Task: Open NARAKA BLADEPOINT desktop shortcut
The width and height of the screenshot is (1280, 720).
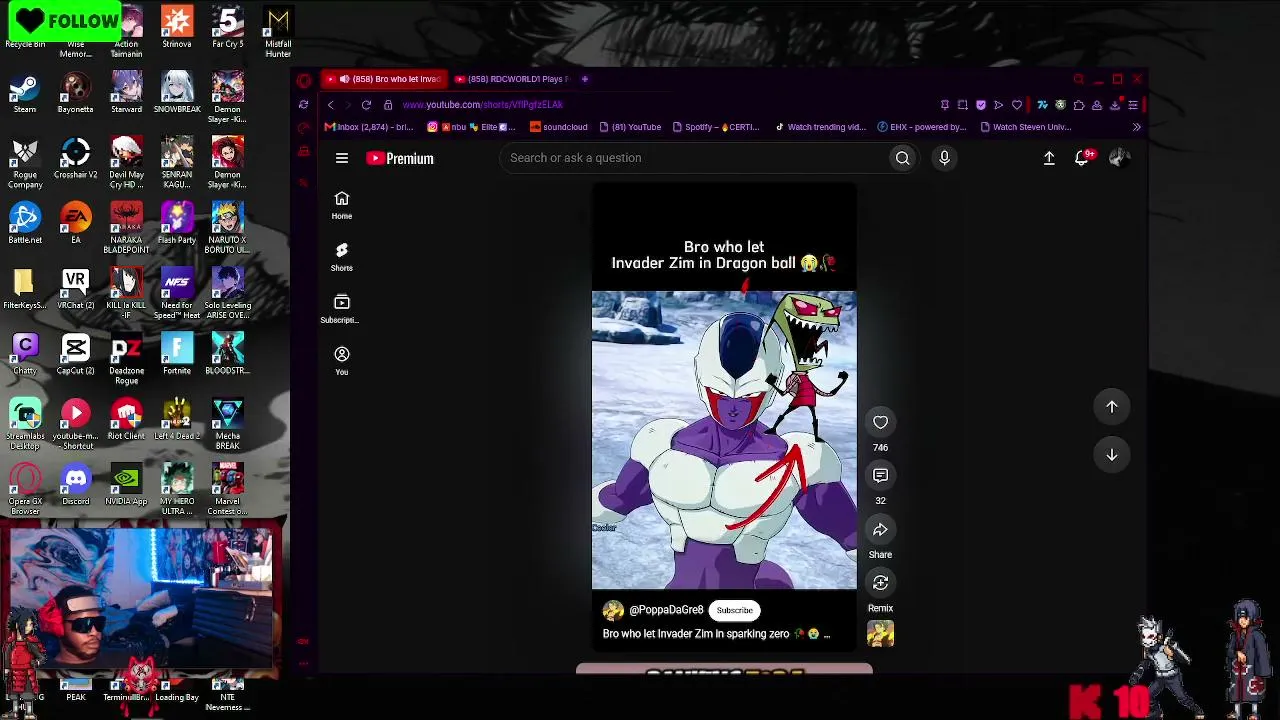Action: (126, 228)
